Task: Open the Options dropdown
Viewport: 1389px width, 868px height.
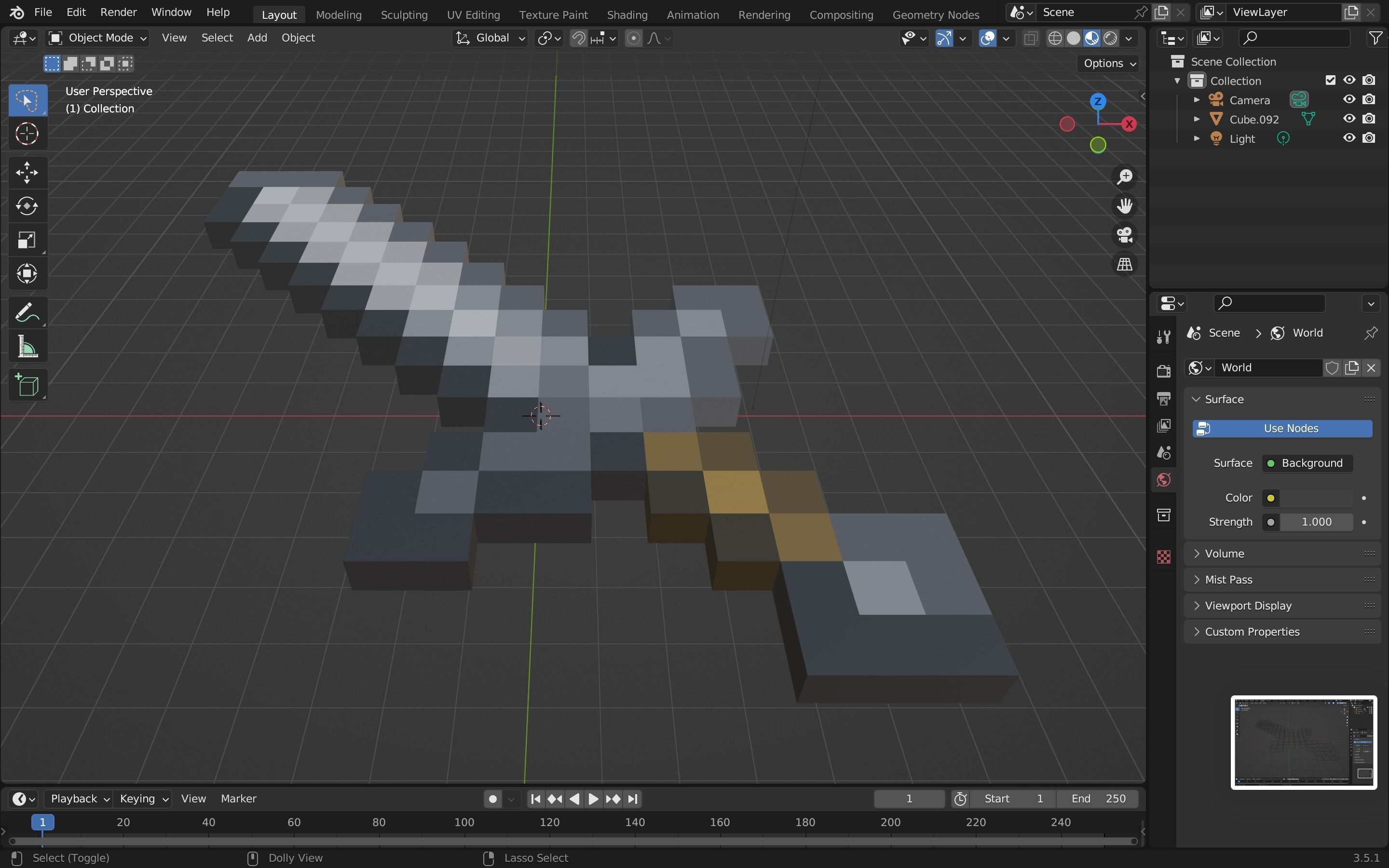Action: (1109, 63)
